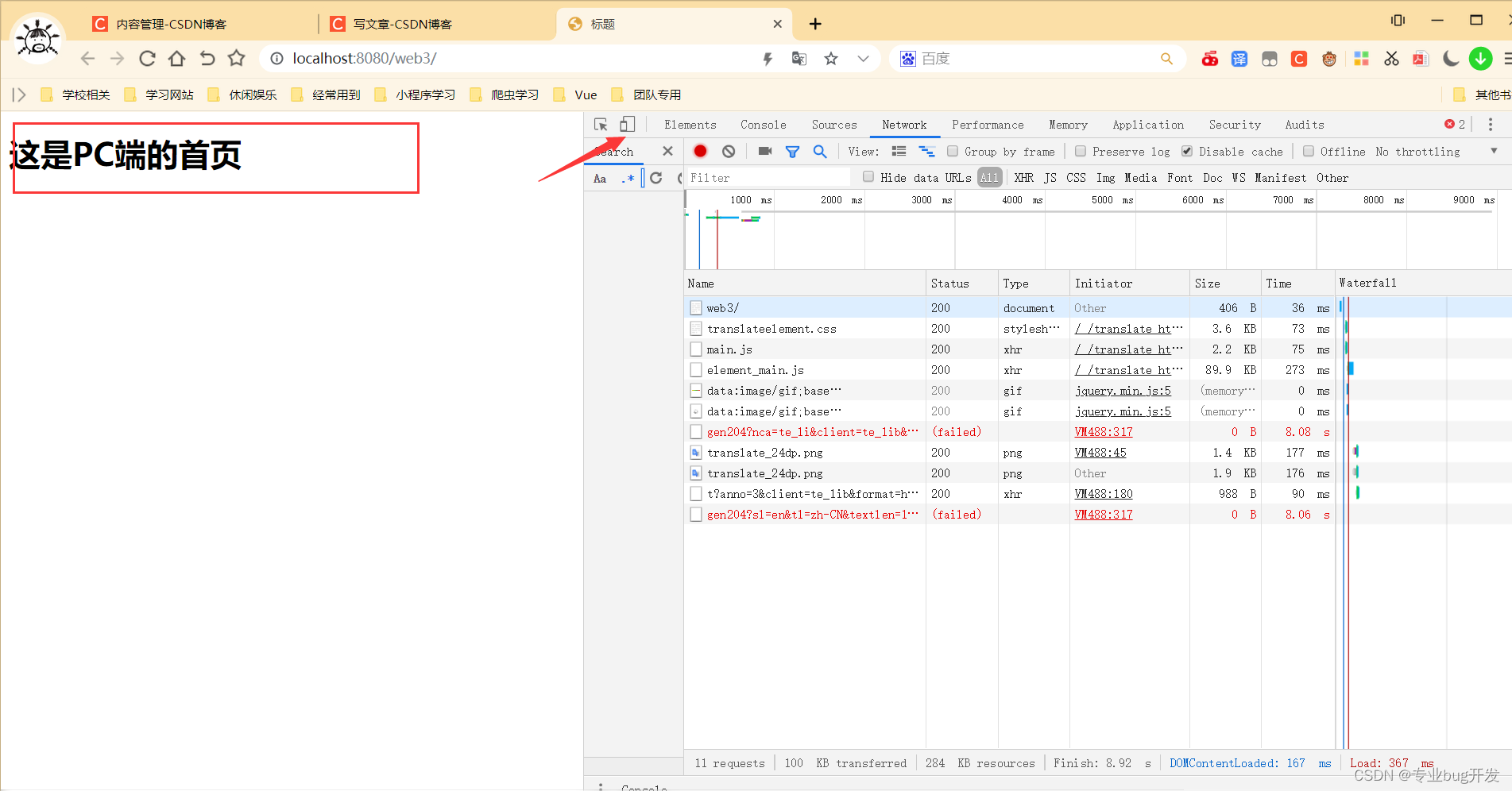Open DevTools more options menu
Screen dimensions: 1512x791
pyautogui.click(x=1491, y=125)
